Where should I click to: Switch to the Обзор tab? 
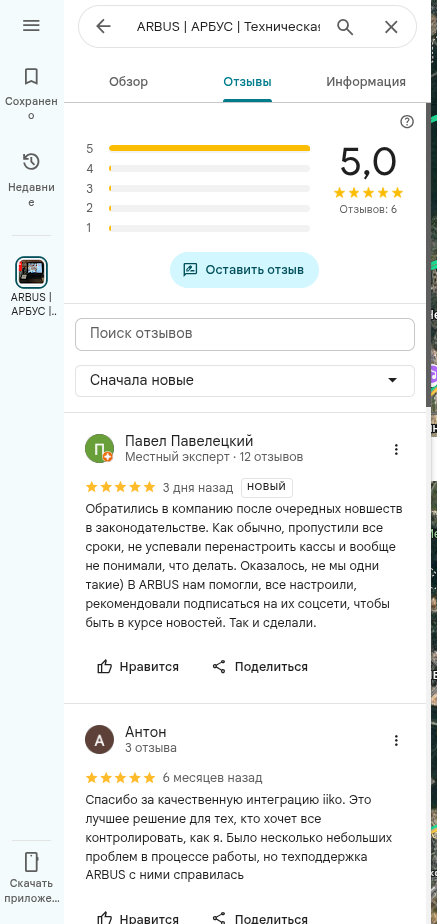(128, 82)
